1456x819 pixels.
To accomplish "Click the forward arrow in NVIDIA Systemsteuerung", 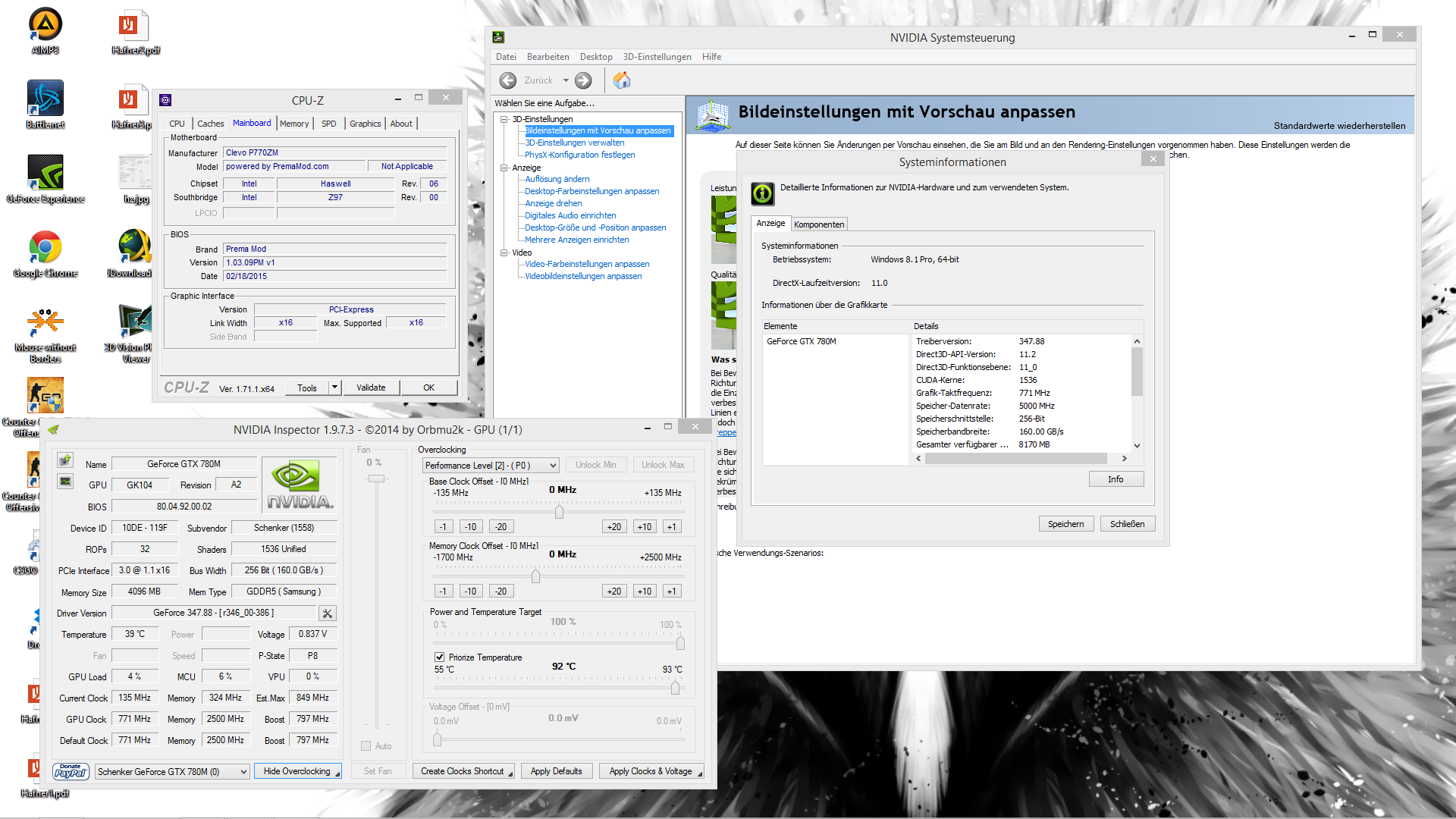I will tap(583, 80).
